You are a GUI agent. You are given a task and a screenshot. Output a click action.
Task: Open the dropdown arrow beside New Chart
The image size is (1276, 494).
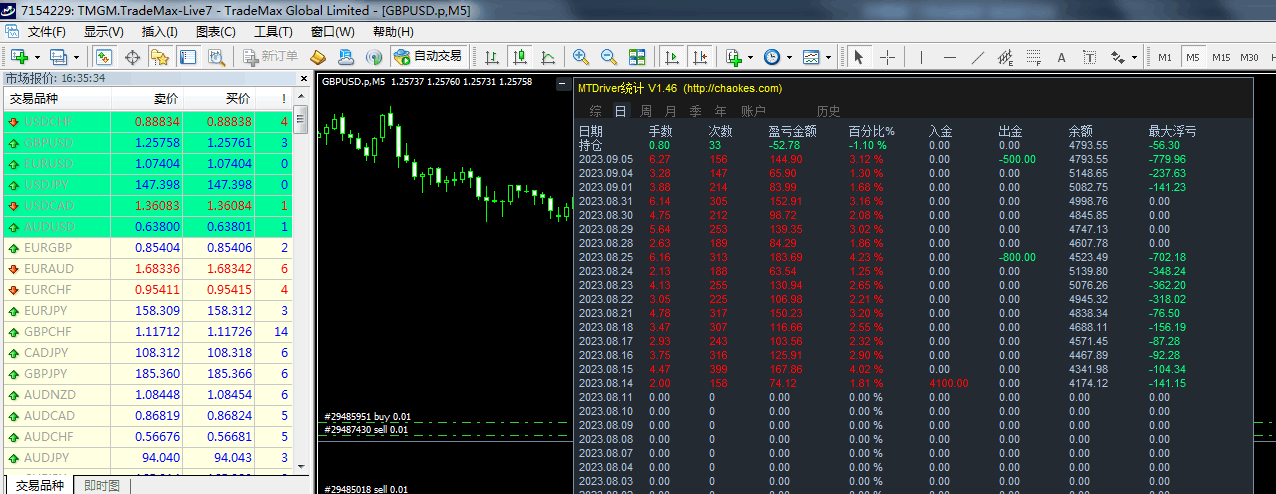click(36, 57)
